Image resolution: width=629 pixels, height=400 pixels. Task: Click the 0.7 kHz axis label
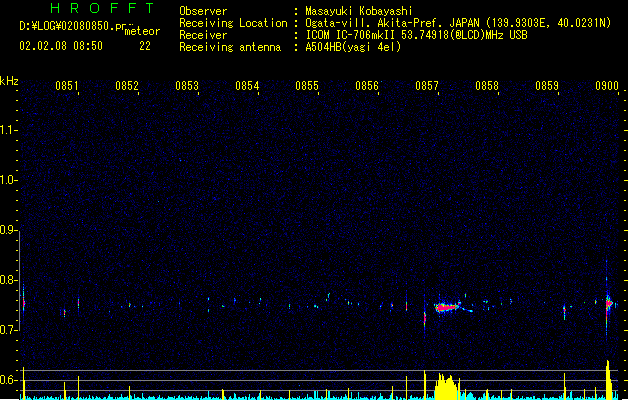click(x=7, y=330)
